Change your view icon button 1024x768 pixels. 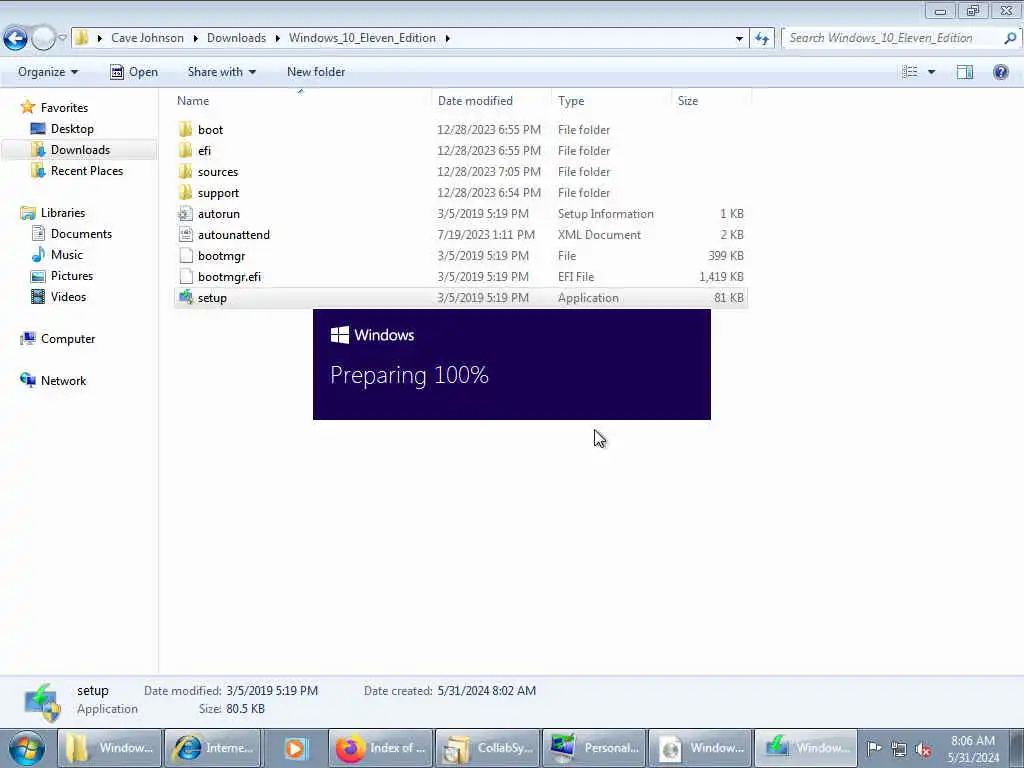(910, 72)
